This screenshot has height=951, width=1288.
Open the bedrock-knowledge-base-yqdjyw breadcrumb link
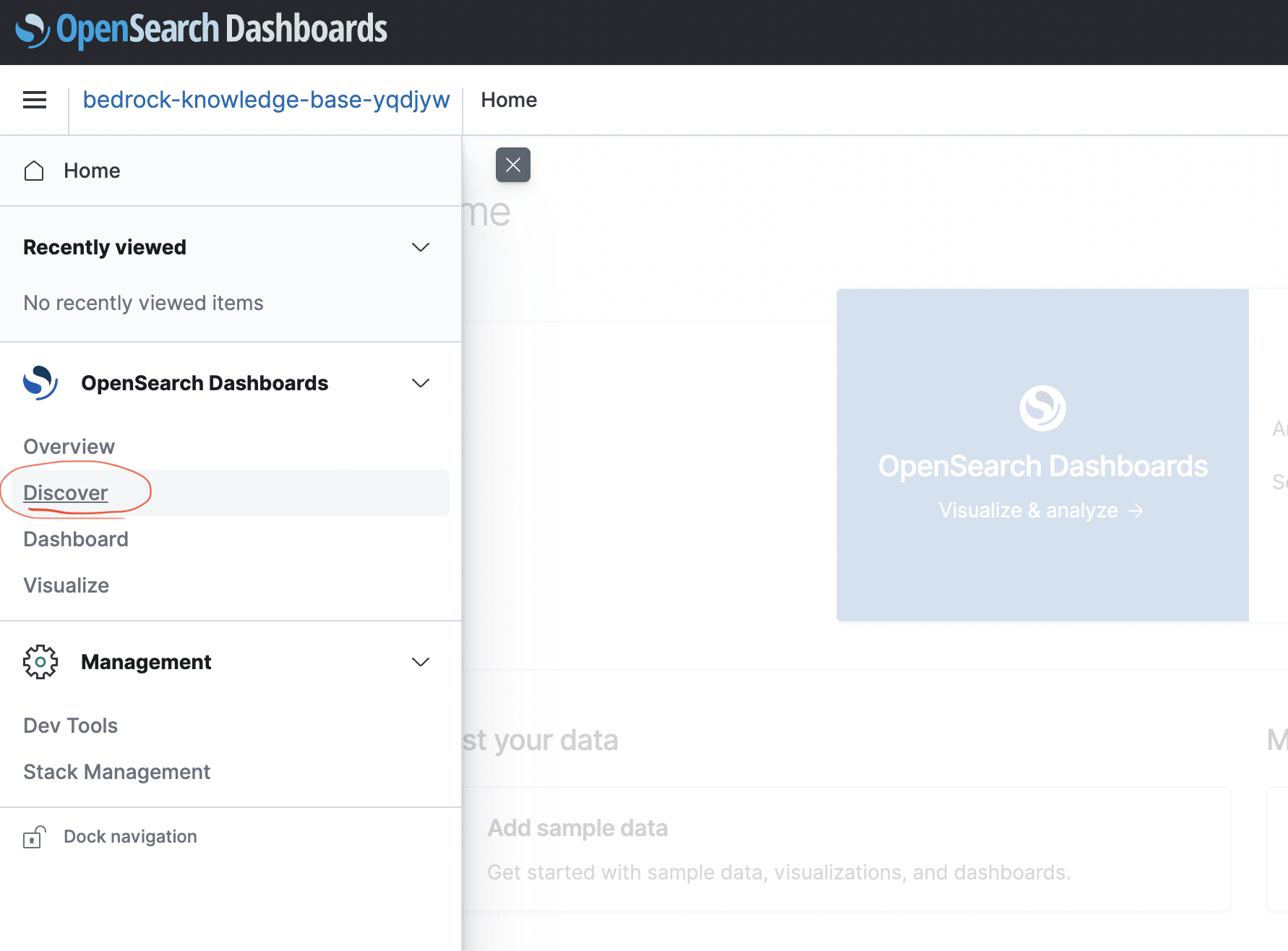point(266,100)
